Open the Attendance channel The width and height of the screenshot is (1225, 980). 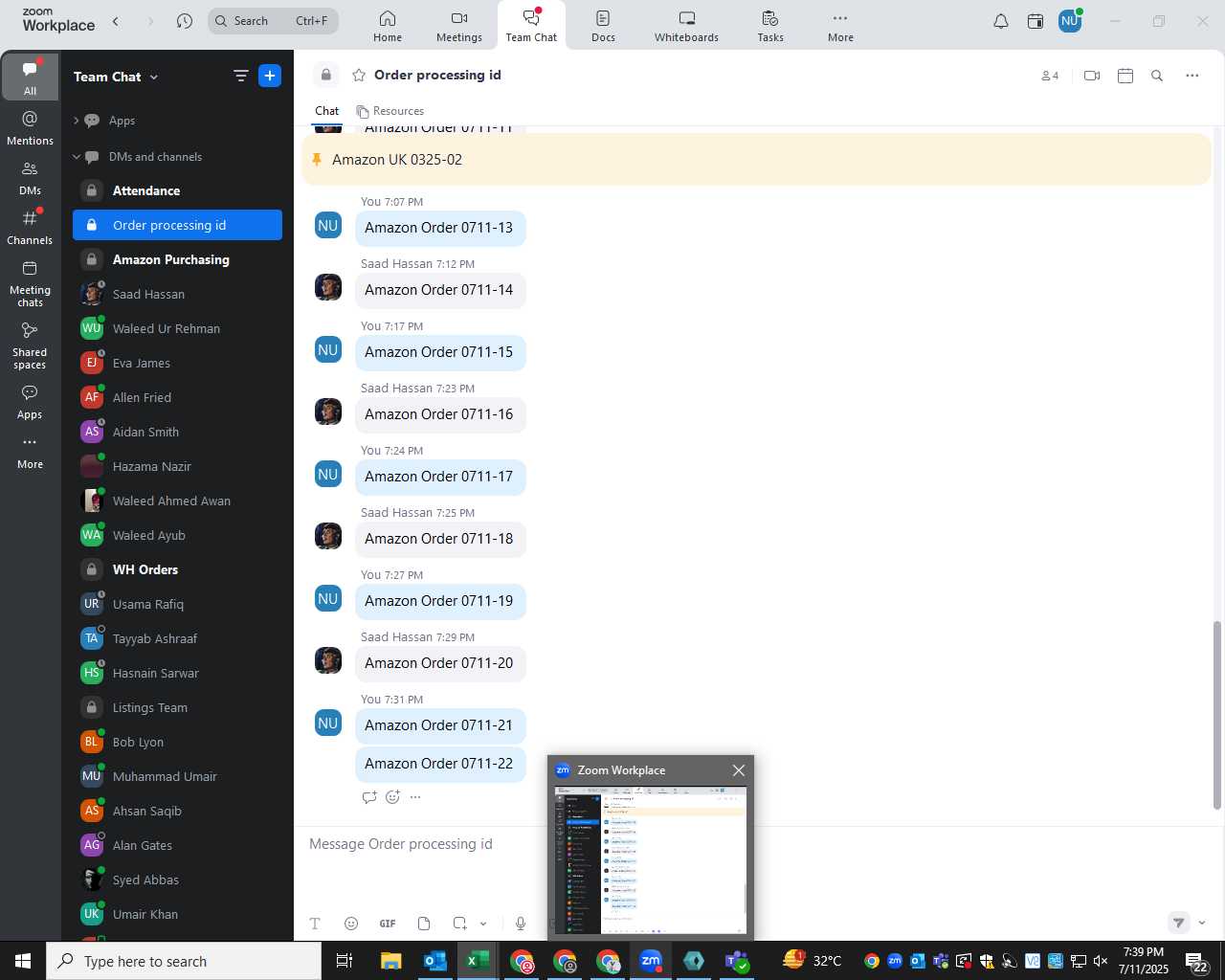click(178, 190)
